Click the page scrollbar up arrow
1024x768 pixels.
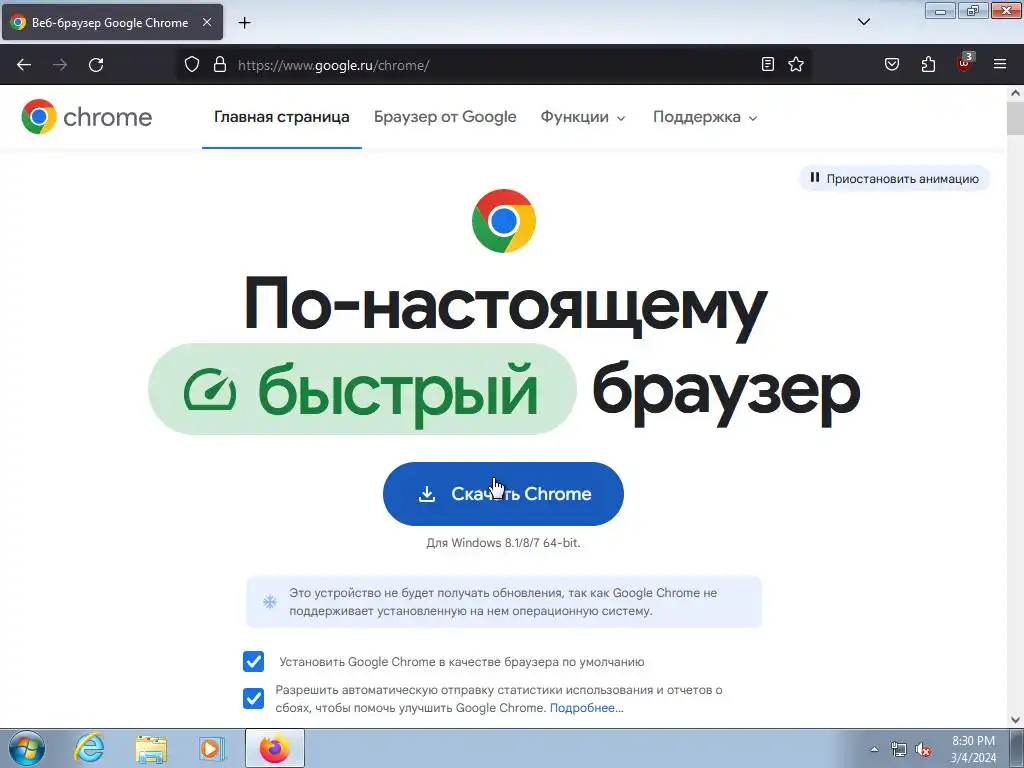(x=1016, y=93)
